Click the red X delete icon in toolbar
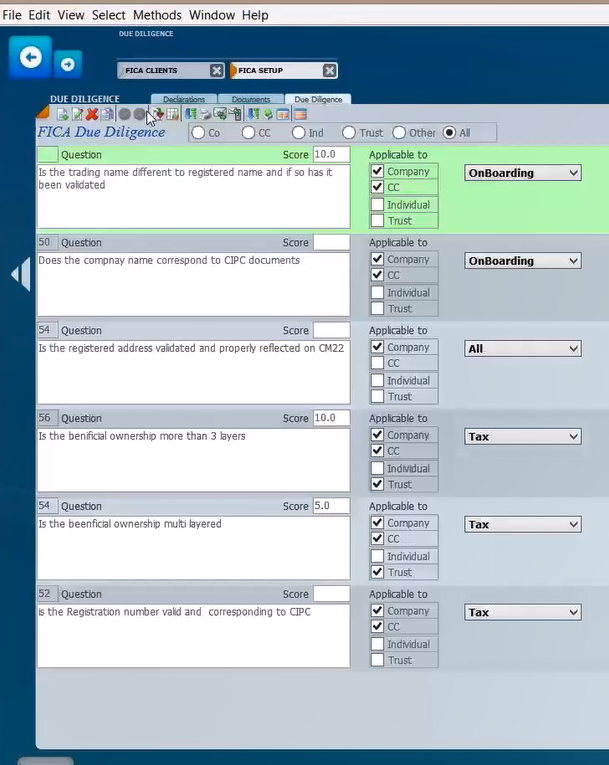The image size is (609, 765). [x=92, y=115]
